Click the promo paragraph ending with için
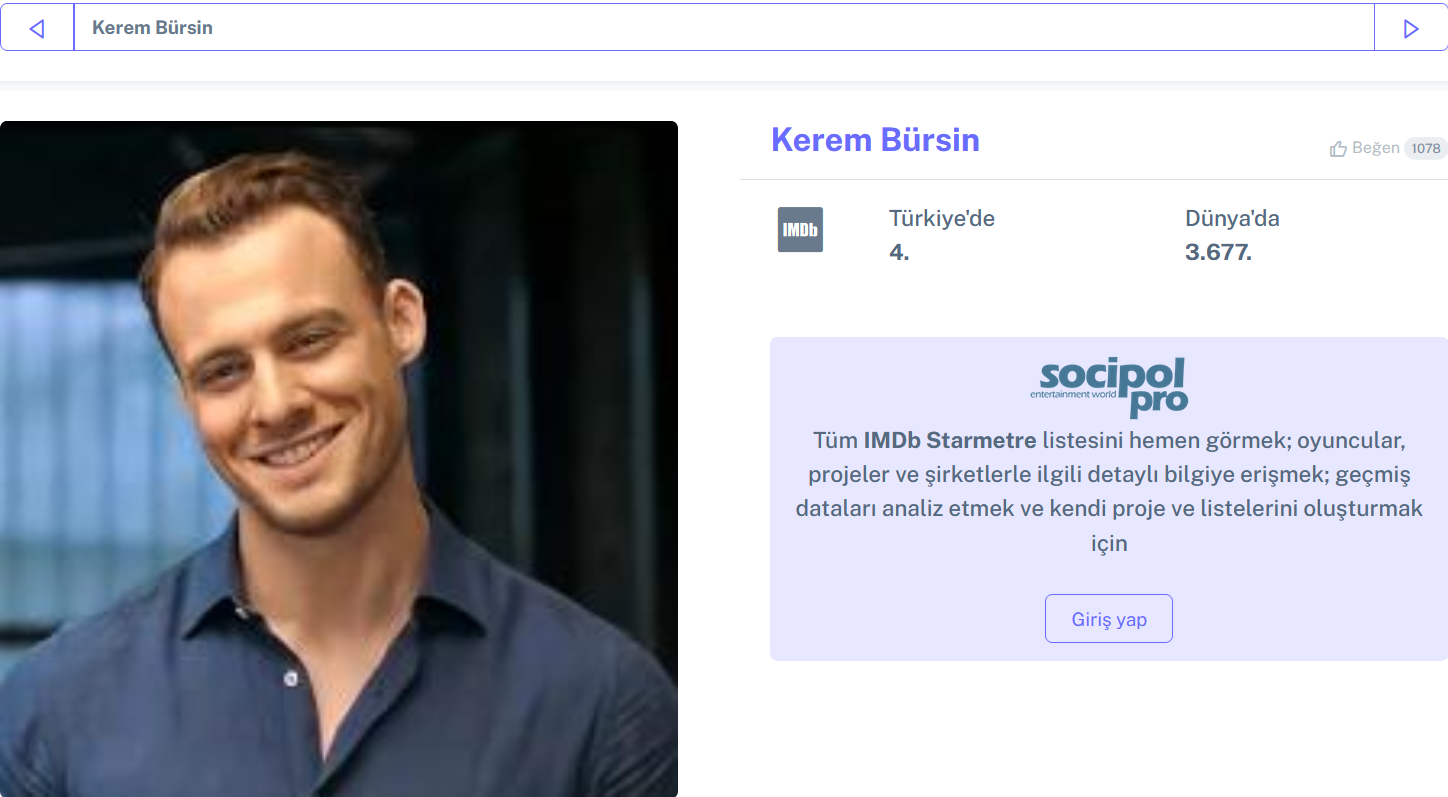The height and width of the screenshot is (797, 1448). [1109, 491]
